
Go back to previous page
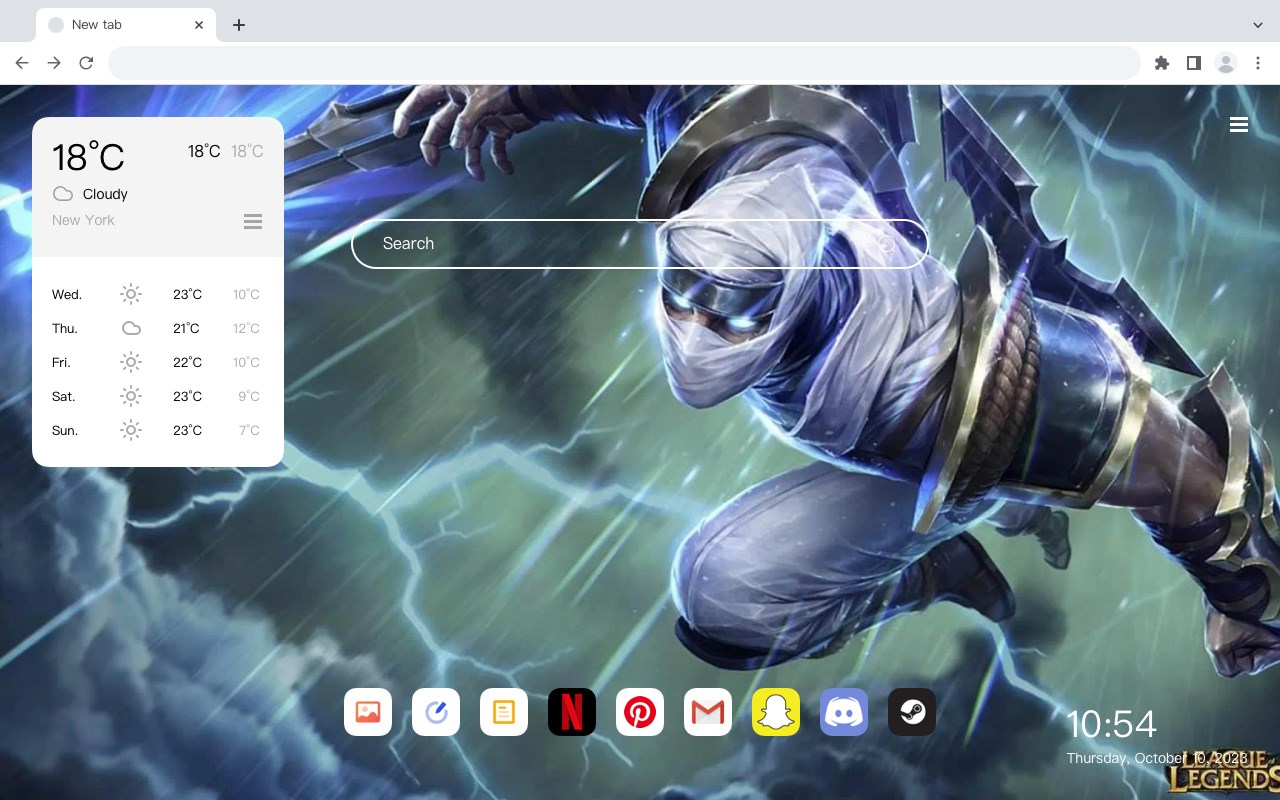point(22,63)
